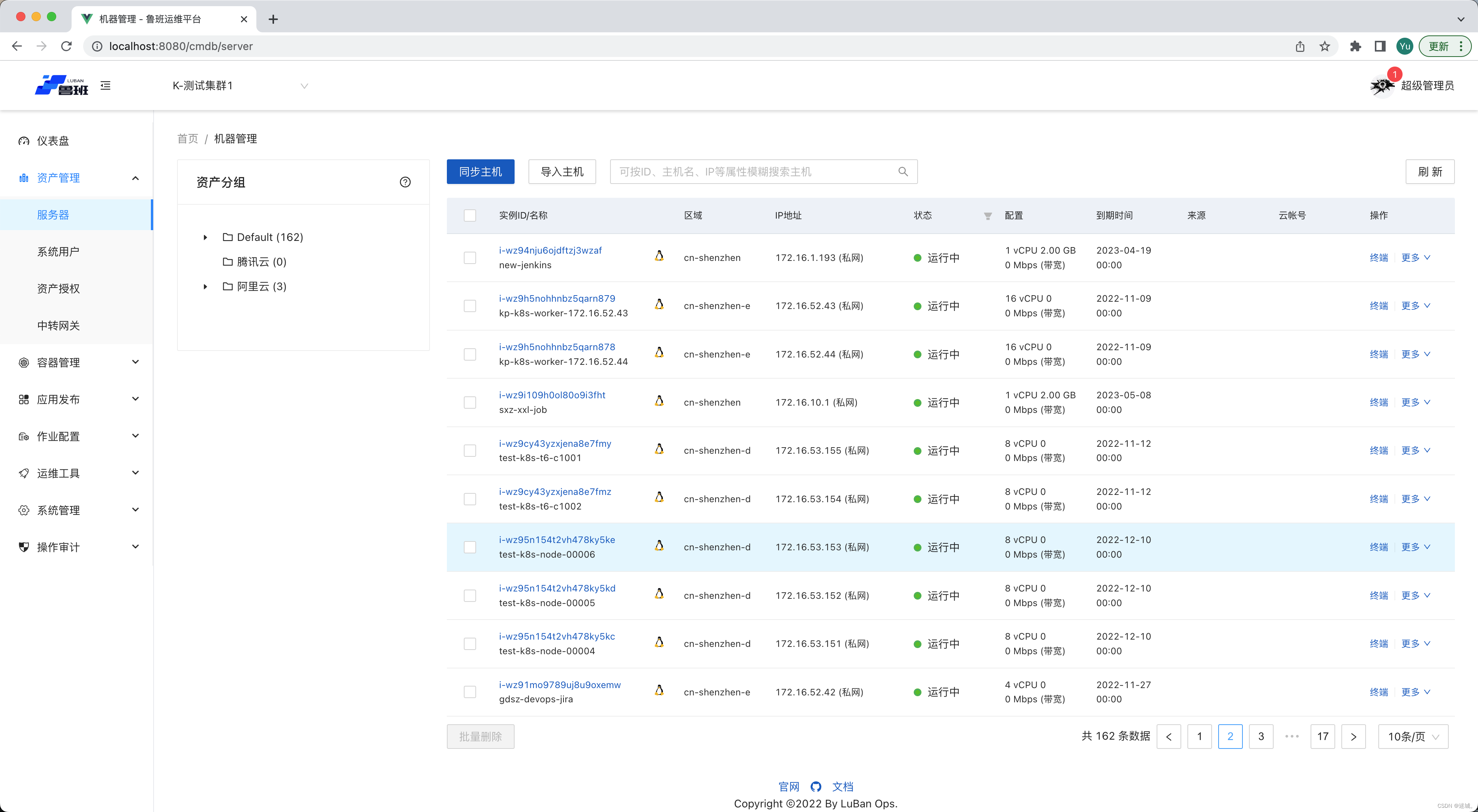The image size is (1478, 812).
Task: Click the 状态 column filter icon
Action: [987, 216]
